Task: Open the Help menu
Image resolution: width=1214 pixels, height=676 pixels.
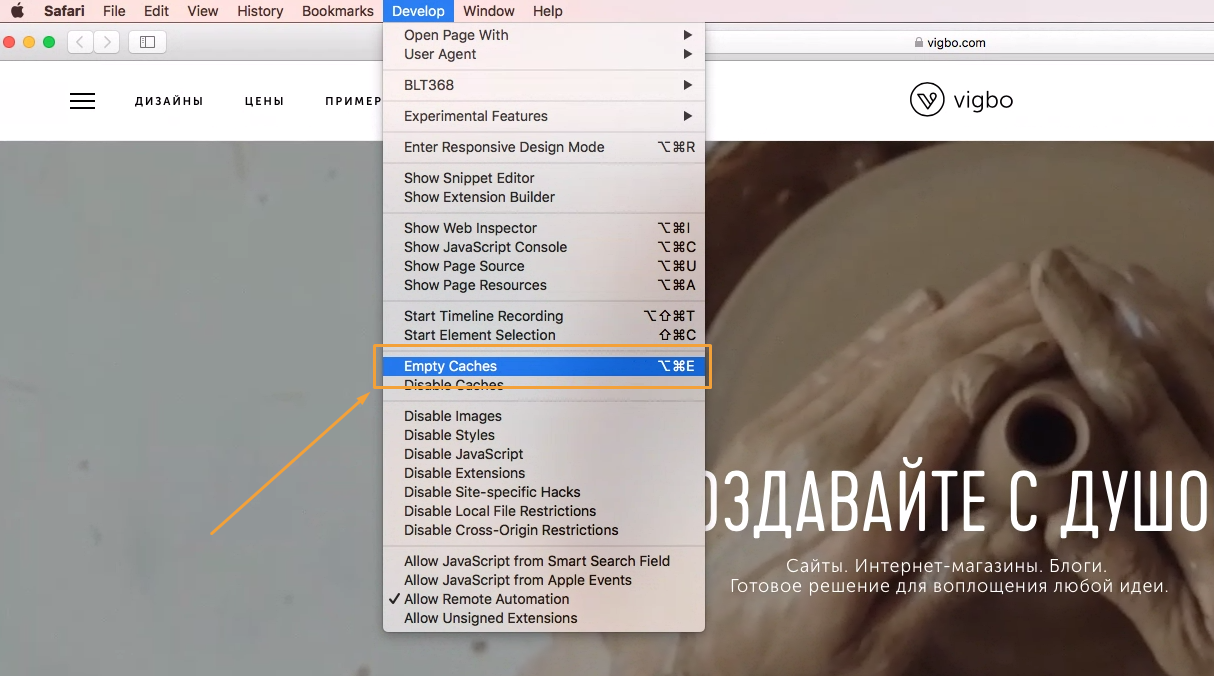Action: tap(548, 11)
